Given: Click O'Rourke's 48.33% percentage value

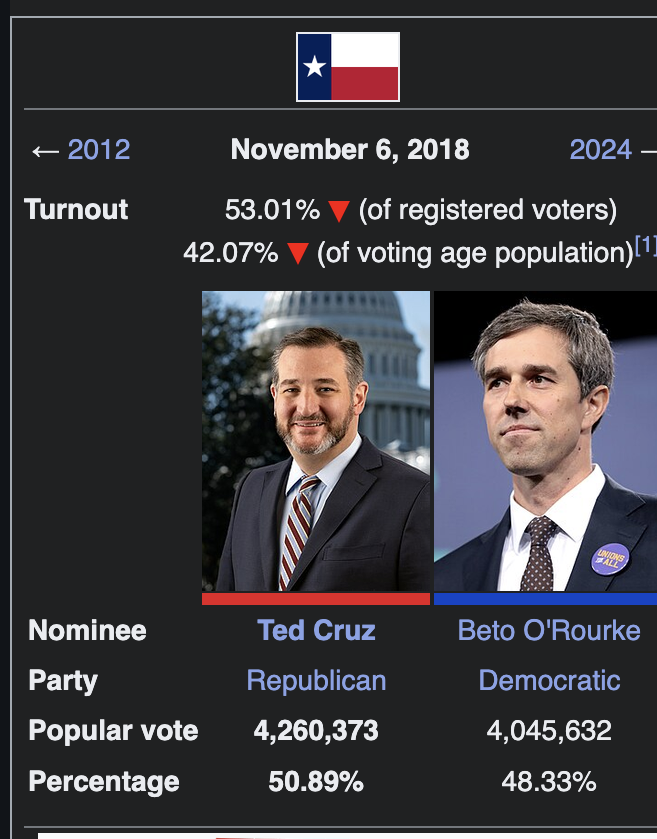Looking at the screenshot, I should [549, 782].
